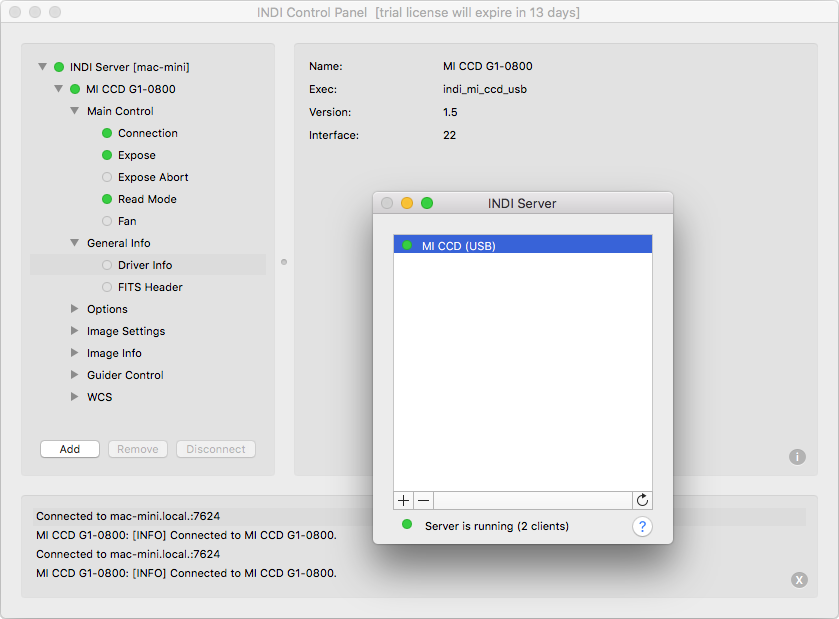Select Expose Abort in the tree

click(153, 177)
